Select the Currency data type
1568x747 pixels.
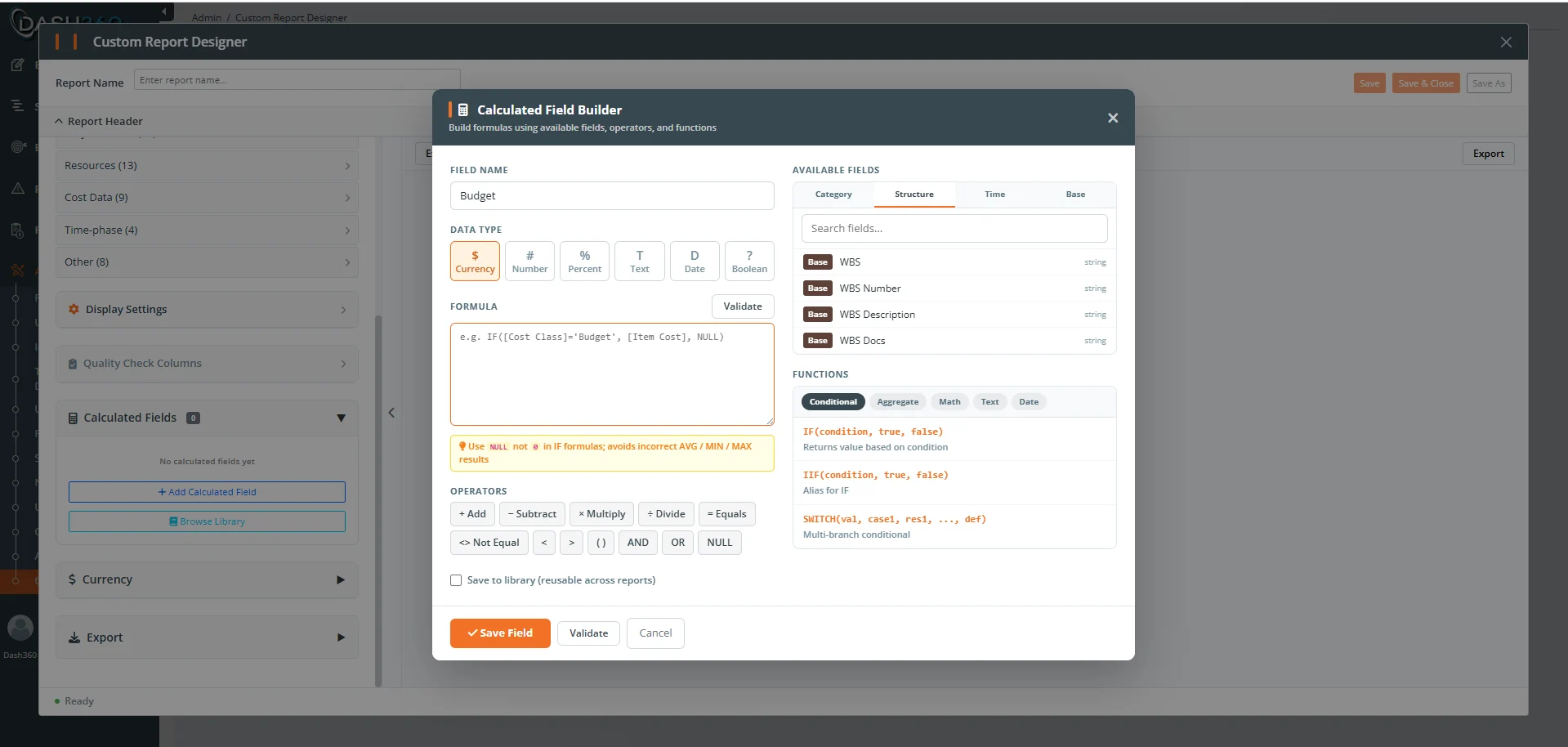click(475, 262)
